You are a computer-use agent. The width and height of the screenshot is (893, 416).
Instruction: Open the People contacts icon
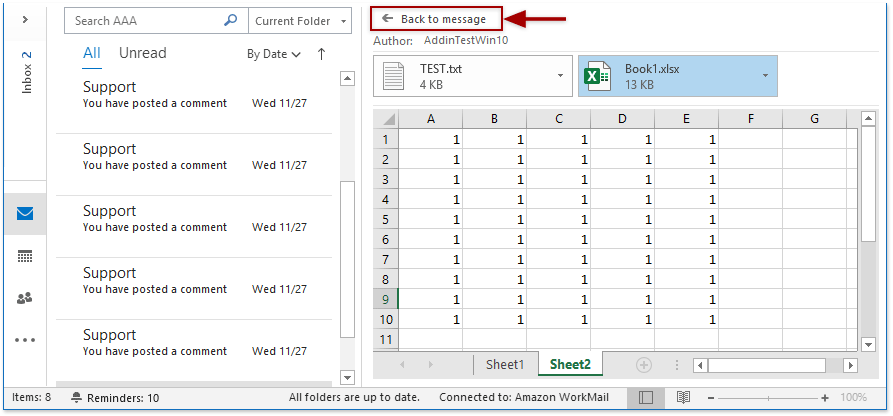(25, 298)
